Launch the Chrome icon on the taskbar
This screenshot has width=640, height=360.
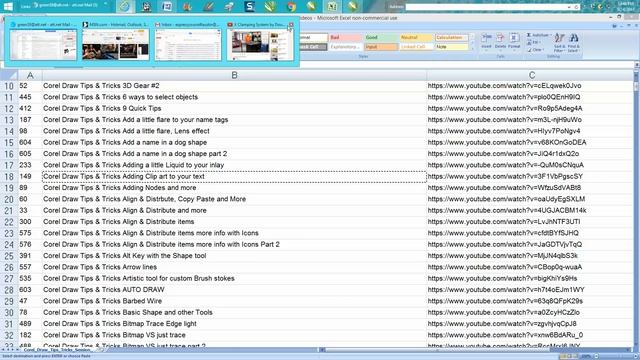[x=291, y=6]
